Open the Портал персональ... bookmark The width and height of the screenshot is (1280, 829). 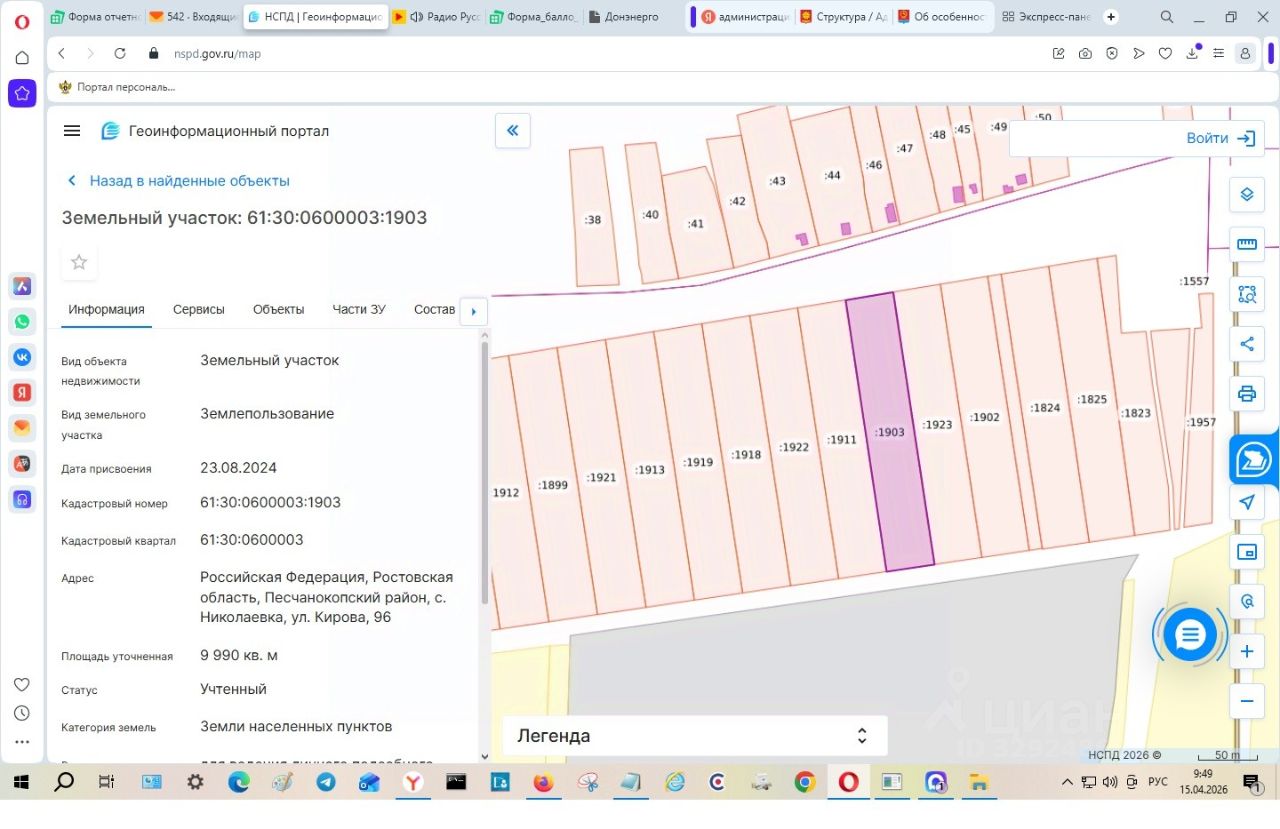(117, 87)
